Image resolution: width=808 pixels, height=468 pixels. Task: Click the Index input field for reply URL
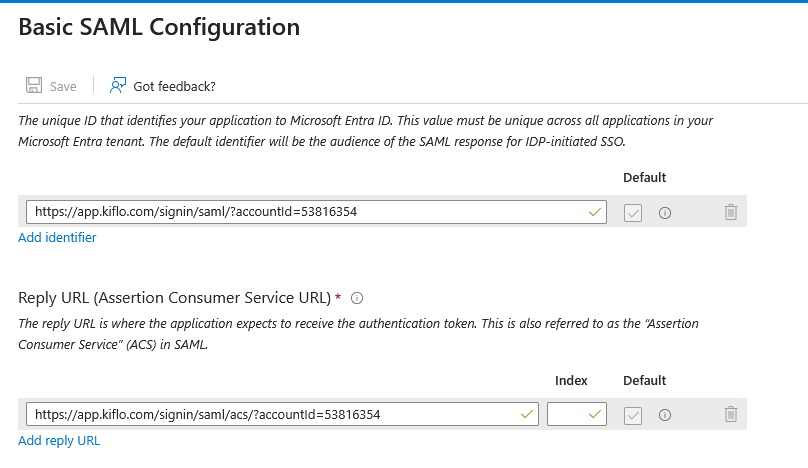click(577, 414)
